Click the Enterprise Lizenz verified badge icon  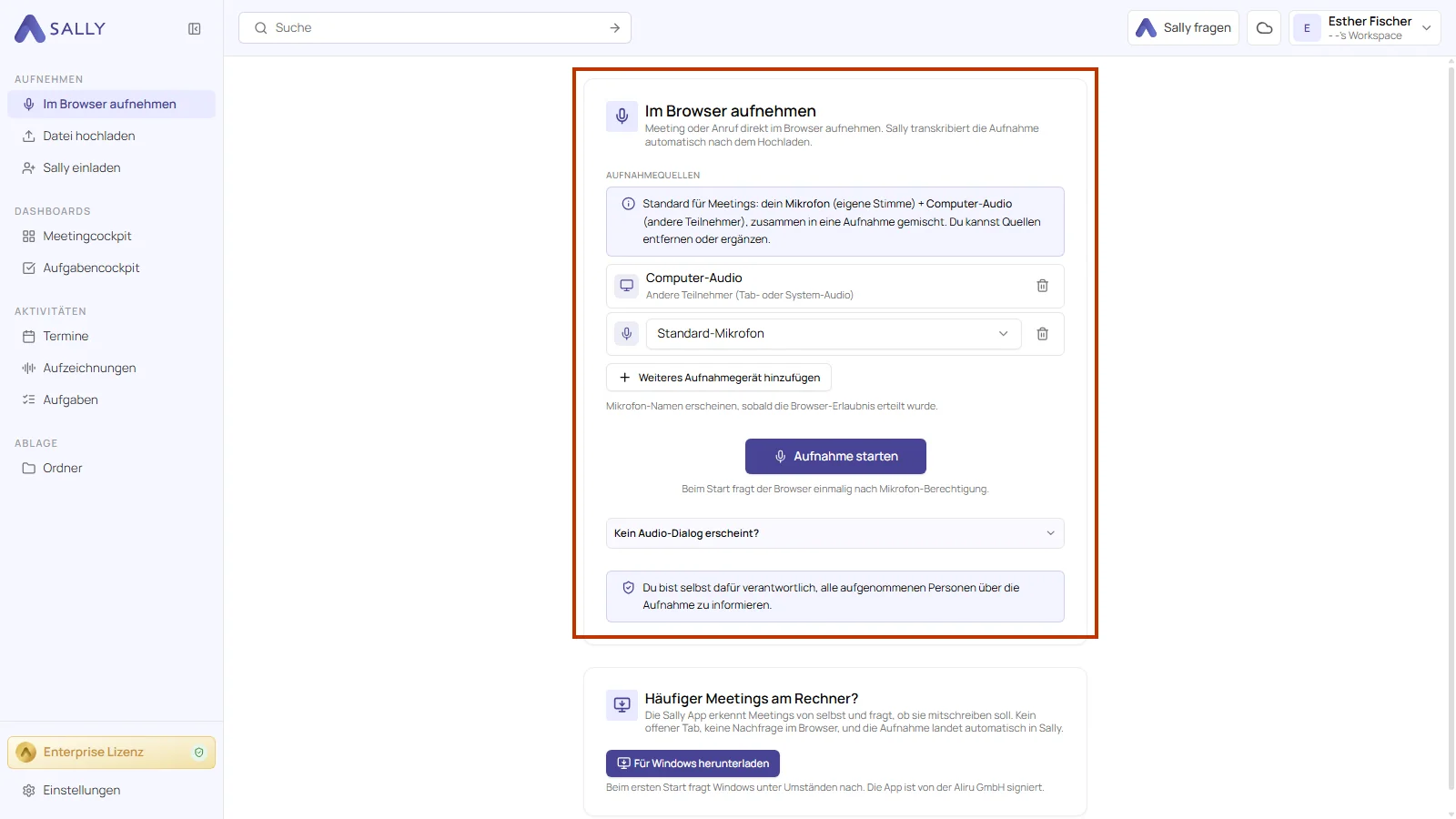(x=199, y=753)
